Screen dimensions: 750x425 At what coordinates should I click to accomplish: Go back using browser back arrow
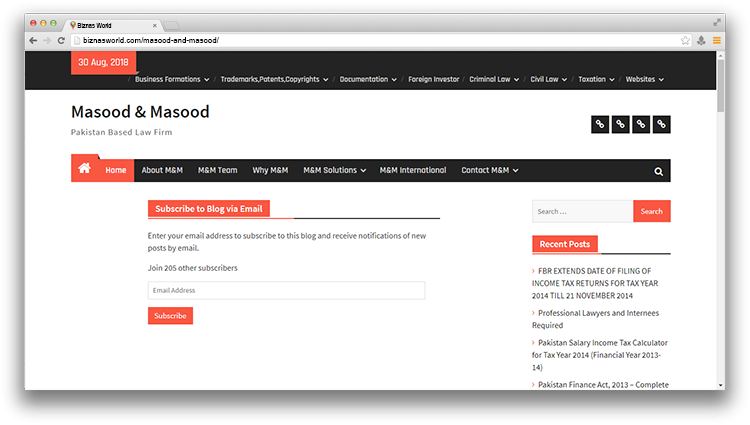33,40
